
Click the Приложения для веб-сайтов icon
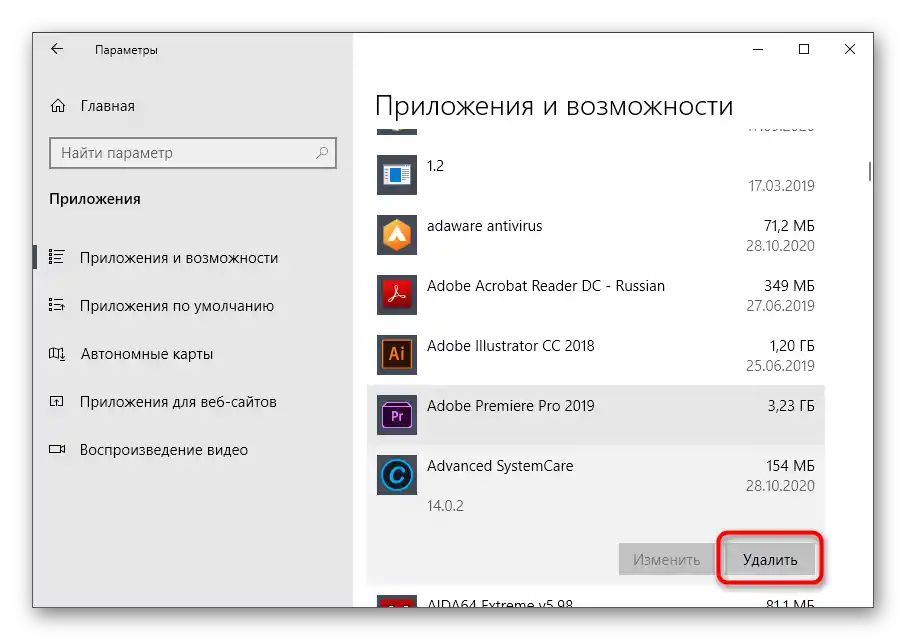[57, 401]
